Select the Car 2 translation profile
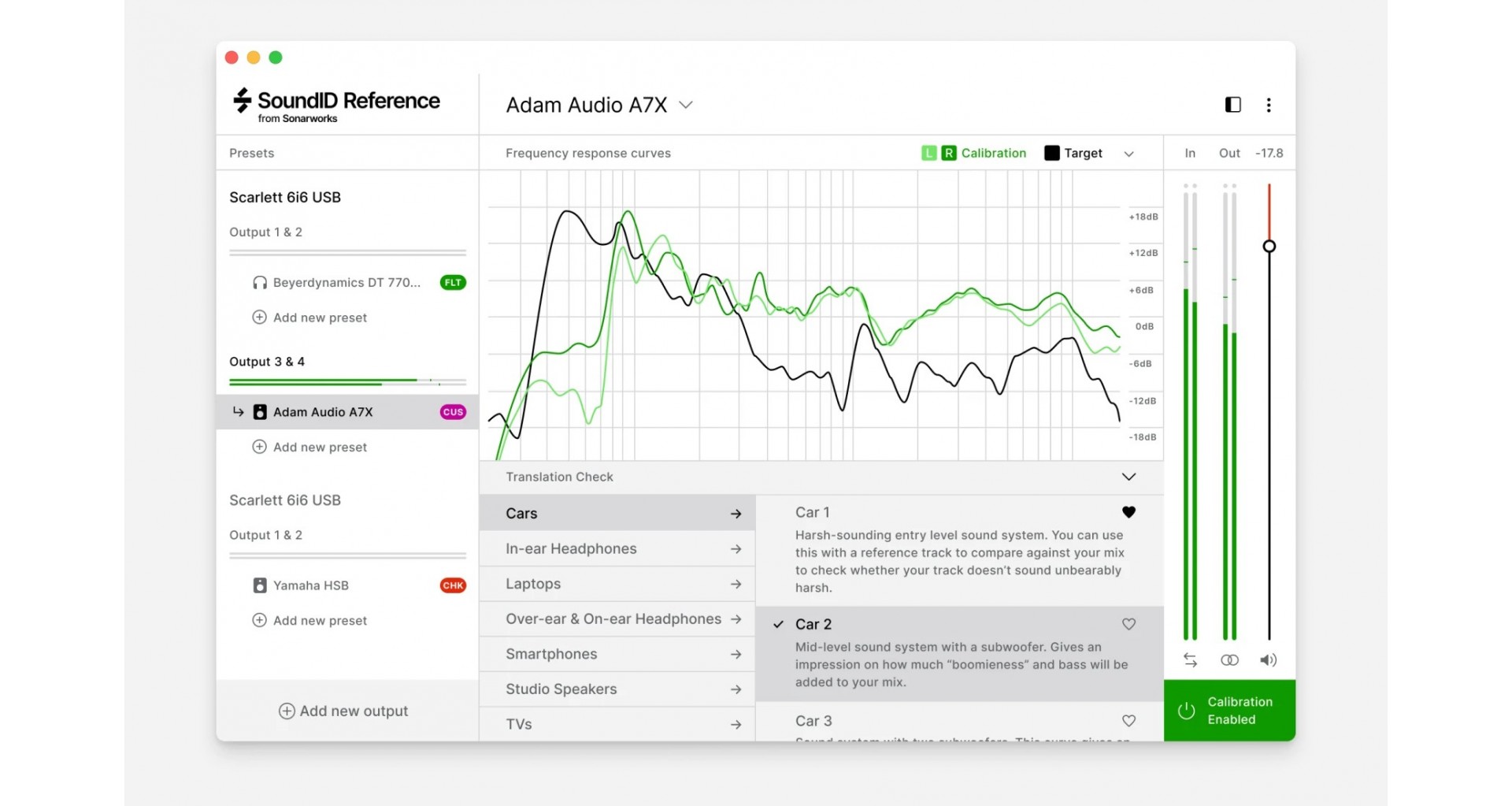The image size is (1512, 806). [x=959, y=654]
